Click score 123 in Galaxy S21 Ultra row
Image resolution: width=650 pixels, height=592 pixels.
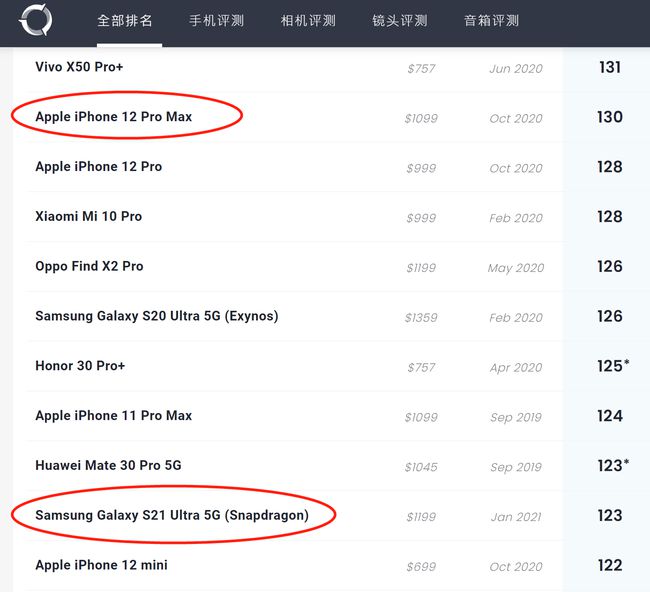pos(610,515)
